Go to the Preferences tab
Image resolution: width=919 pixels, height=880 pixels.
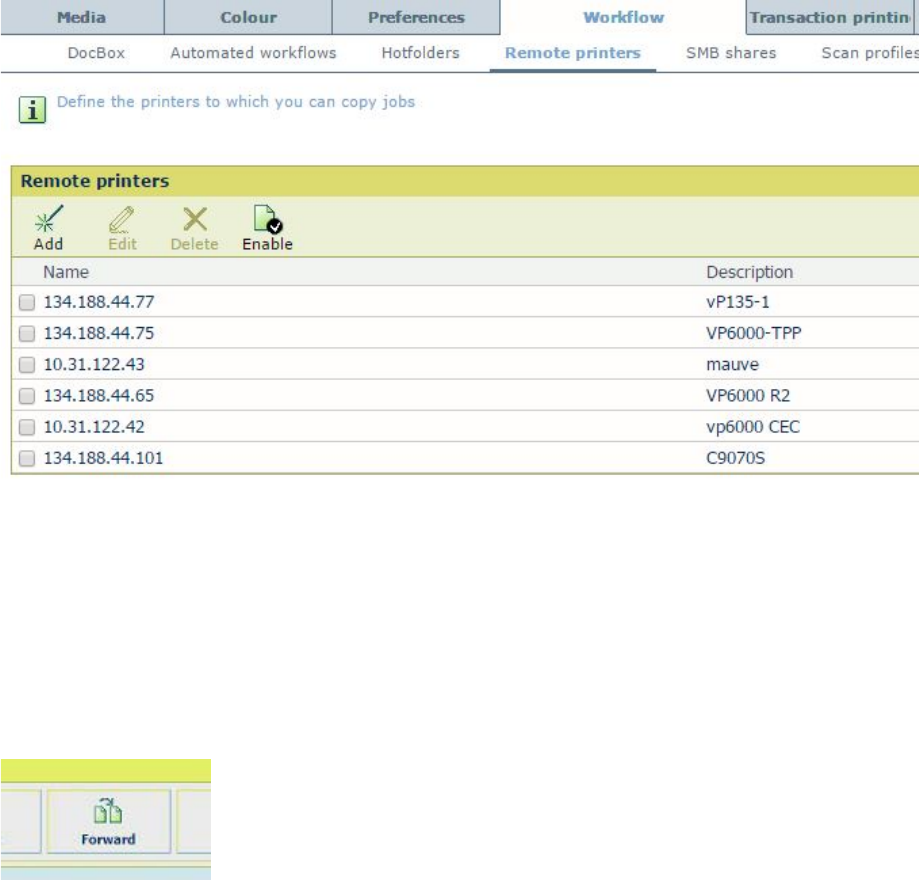(416, 17)
